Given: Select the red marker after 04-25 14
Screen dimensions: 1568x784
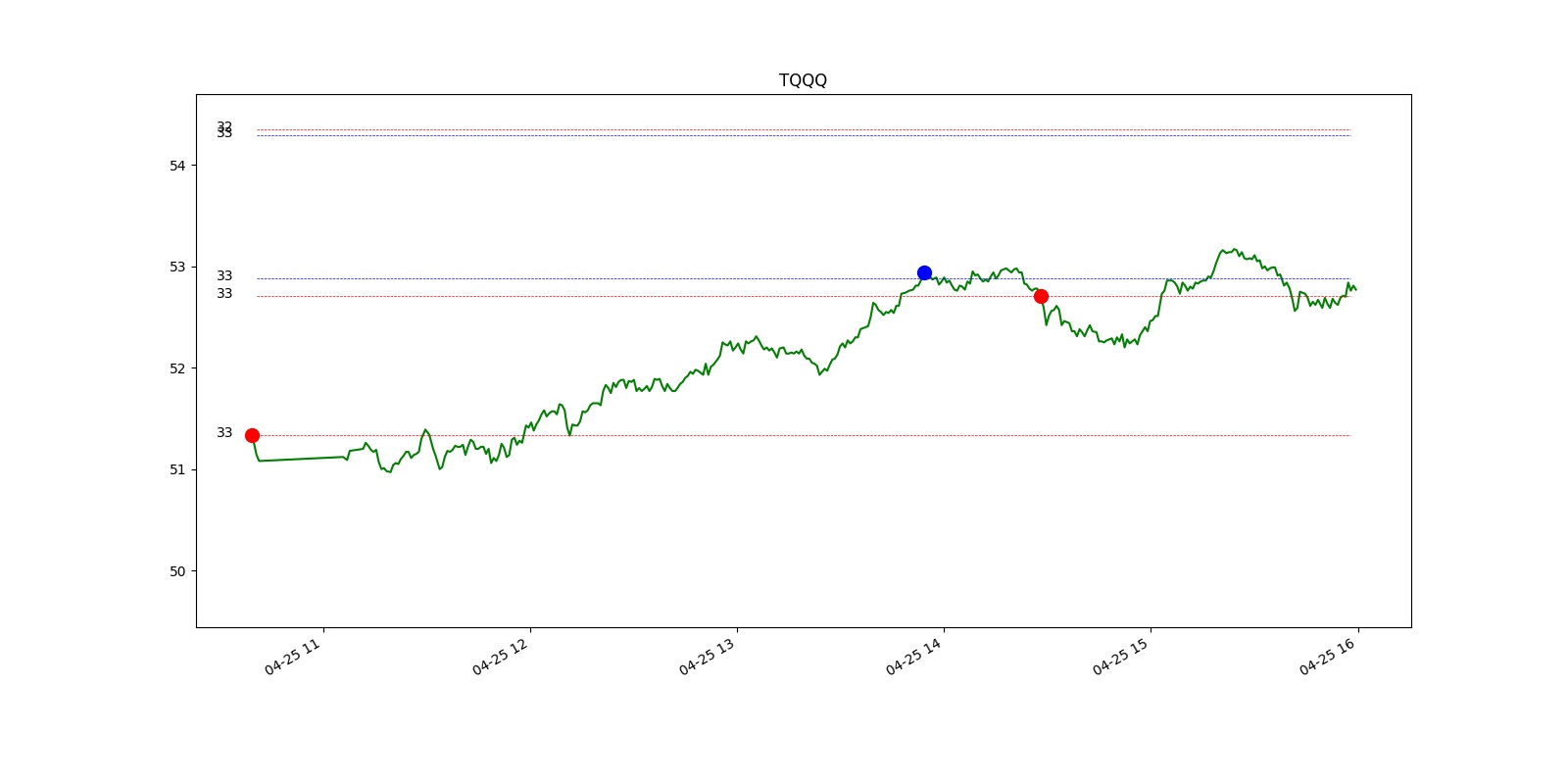Looking at the screenshot, I should click(x=1041, y=296).
